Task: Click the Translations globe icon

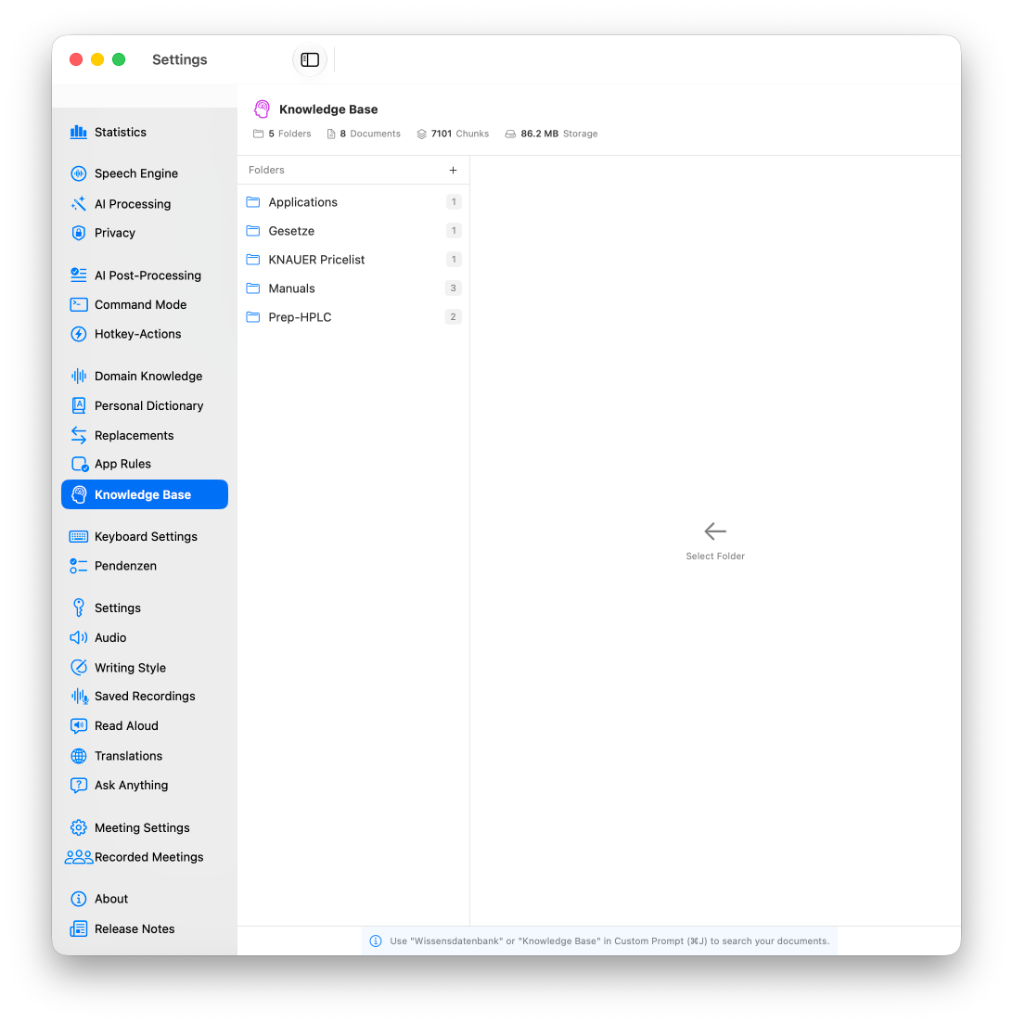Action: coord(78,756)
